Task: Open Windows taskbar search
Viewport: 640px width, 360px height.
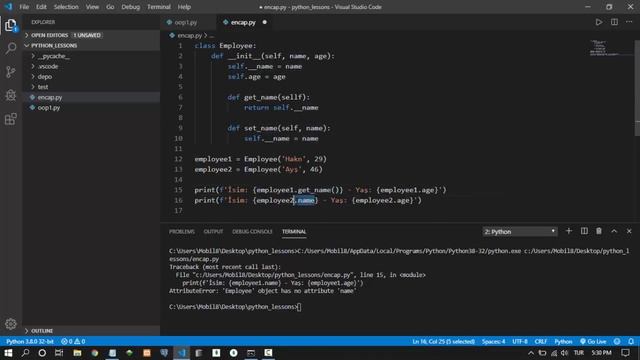Action: 25,353
